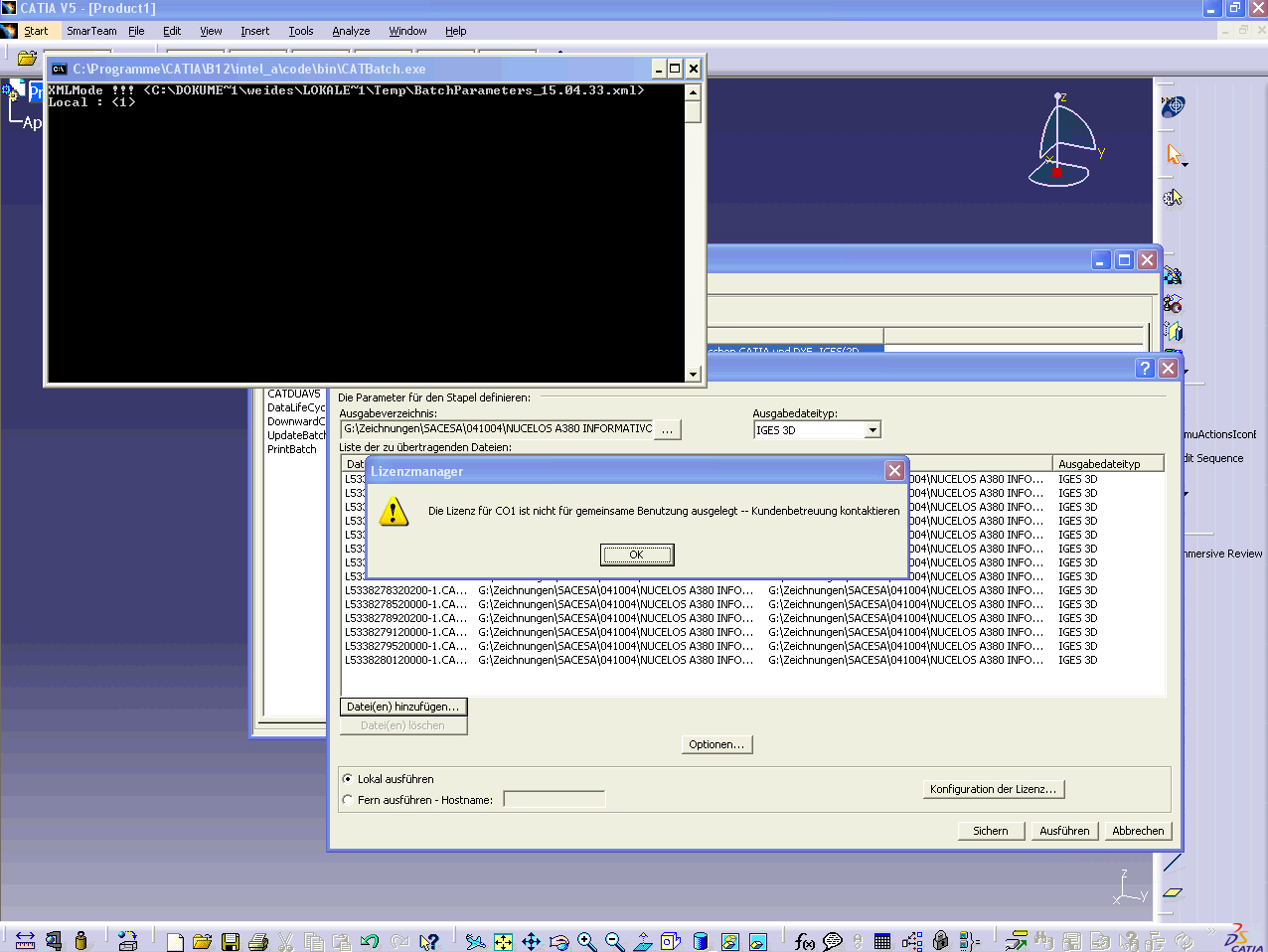
Task: Click the Print icon
Action: pos(258,941)
